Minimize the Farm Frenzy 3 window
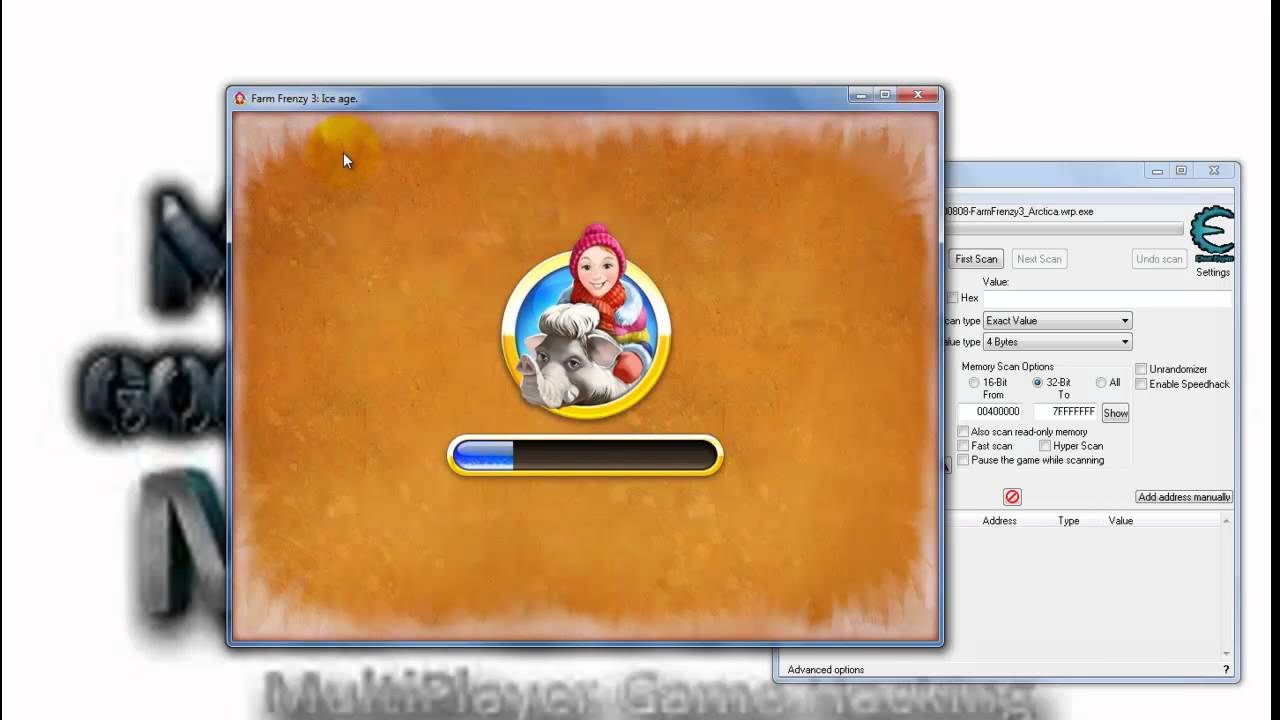 861,95
